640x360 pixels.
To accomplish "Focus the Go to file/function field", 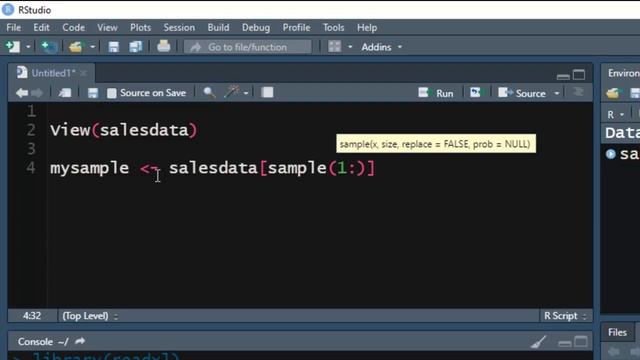I will tap(247, 47).
